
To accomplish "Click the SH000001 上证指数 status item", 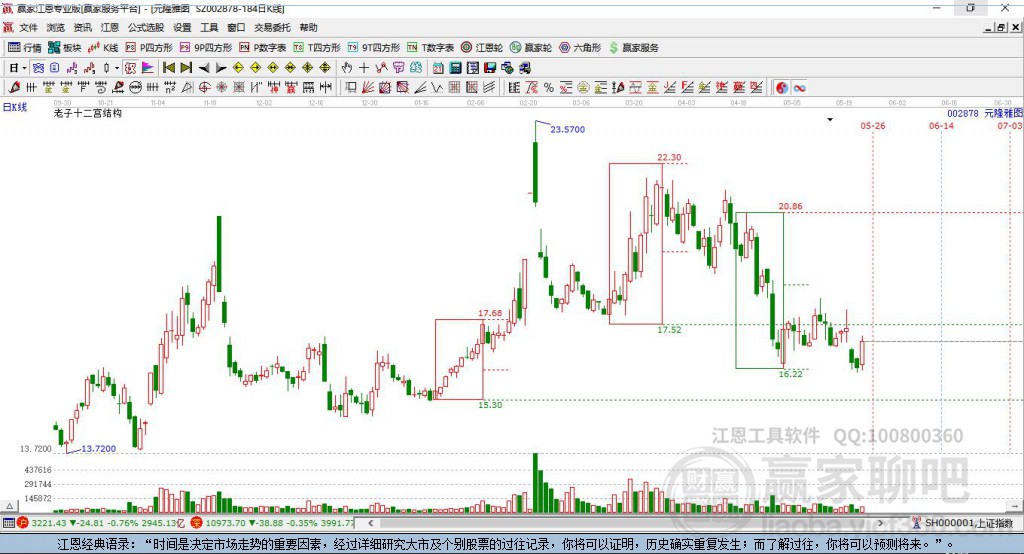I will tap(963, 523).
